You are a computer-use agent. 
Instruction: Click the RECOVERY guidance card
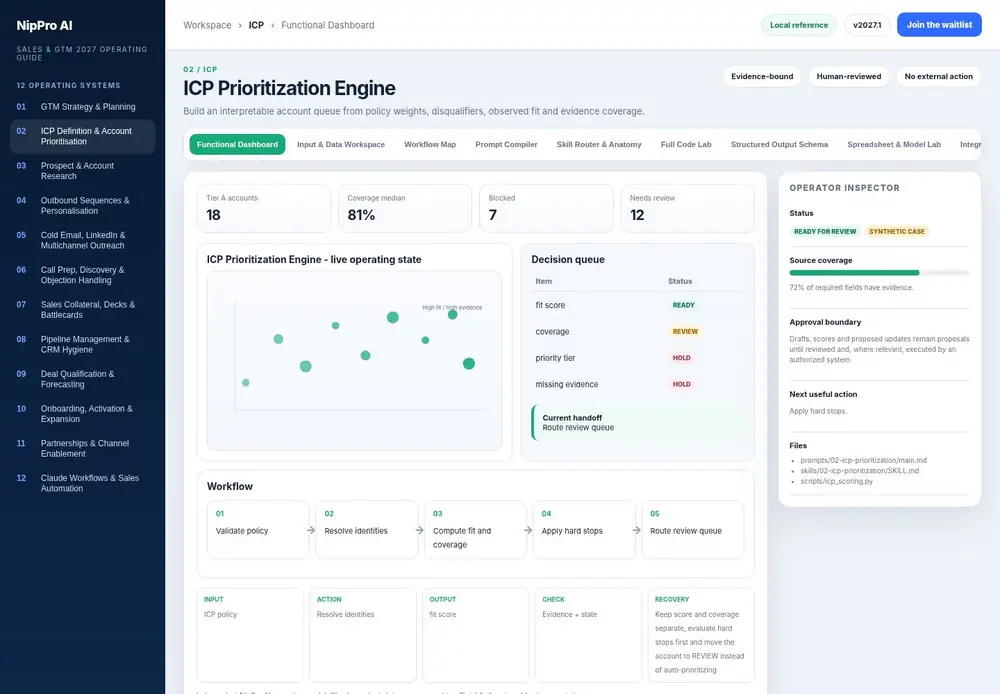[x=701, y=635]
